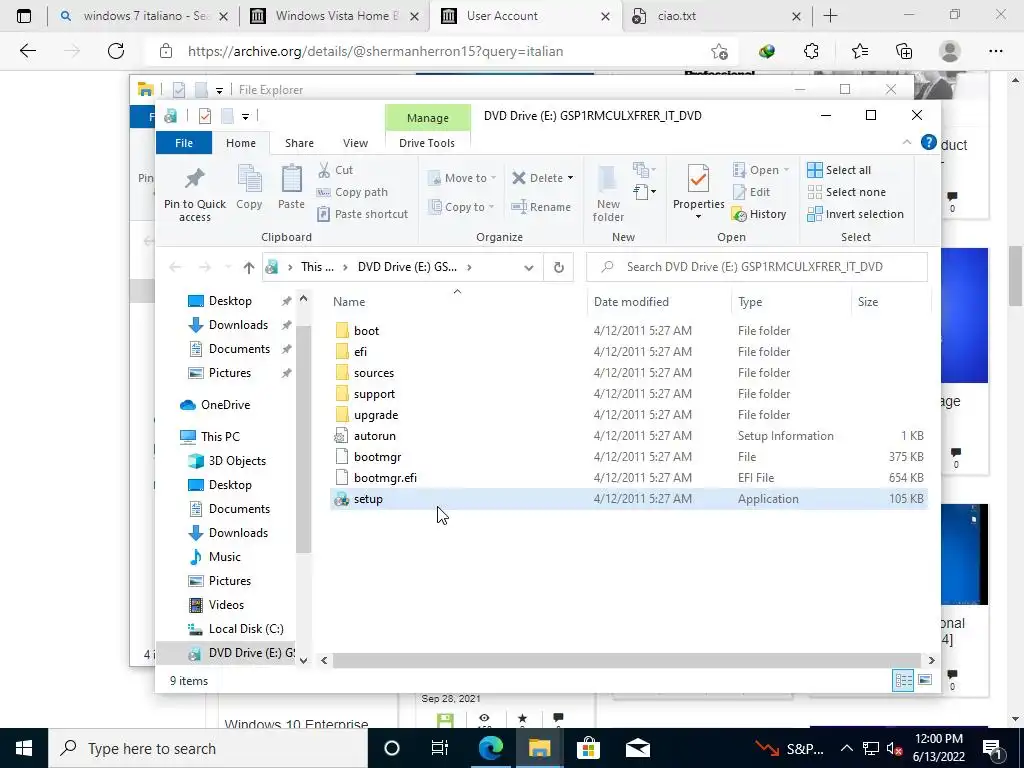Image resolution: width=1024 pixels, height=768 pixels.
Task: Open the Move to dropdown
Action: pyautogui.click(x=462, y=178)
